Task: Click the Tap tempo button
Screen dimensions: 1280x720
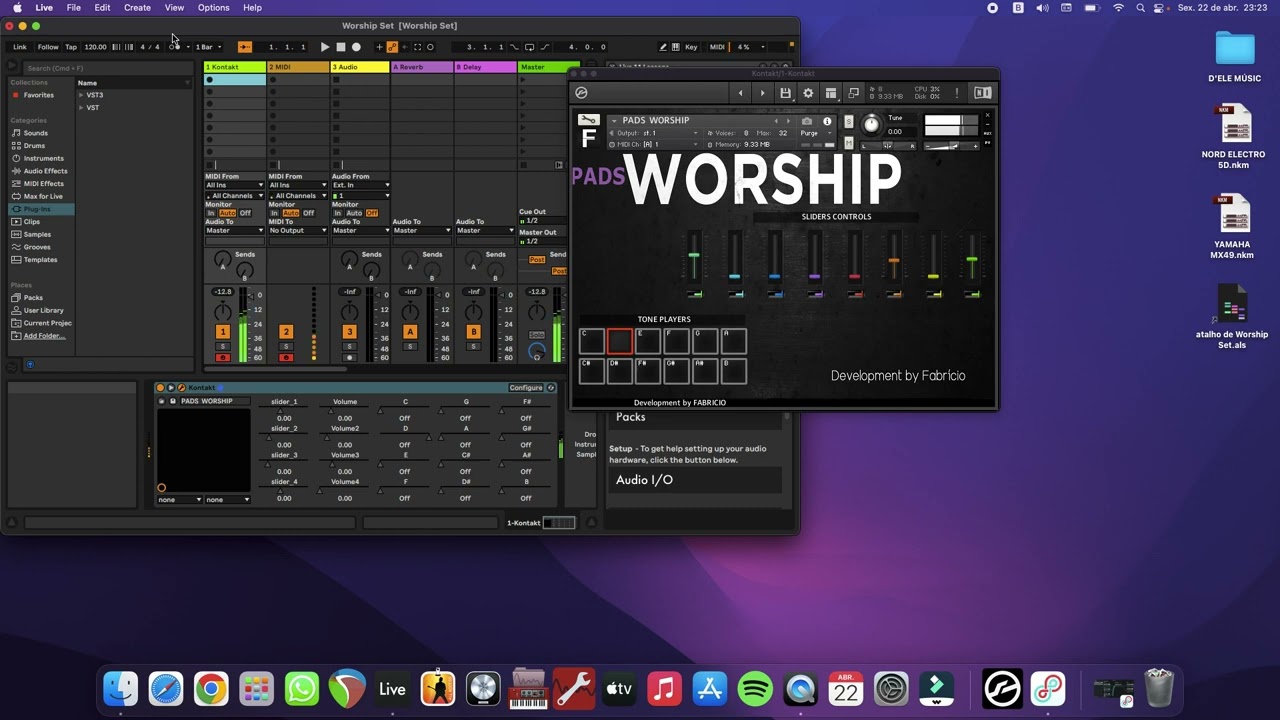Action: pos(71,47)
